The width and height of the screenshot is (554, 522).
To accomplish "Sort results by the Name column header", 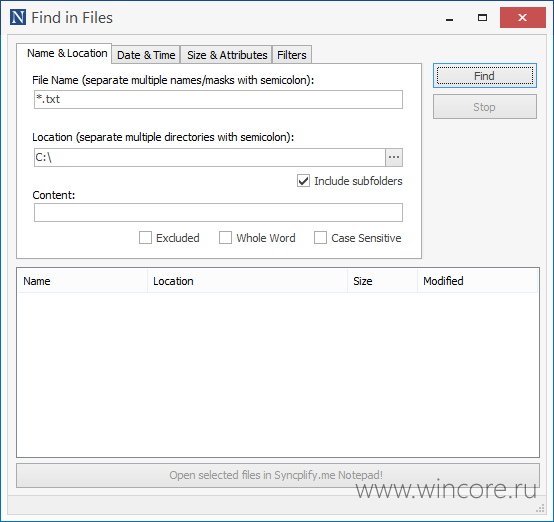I will coord(82,281).
